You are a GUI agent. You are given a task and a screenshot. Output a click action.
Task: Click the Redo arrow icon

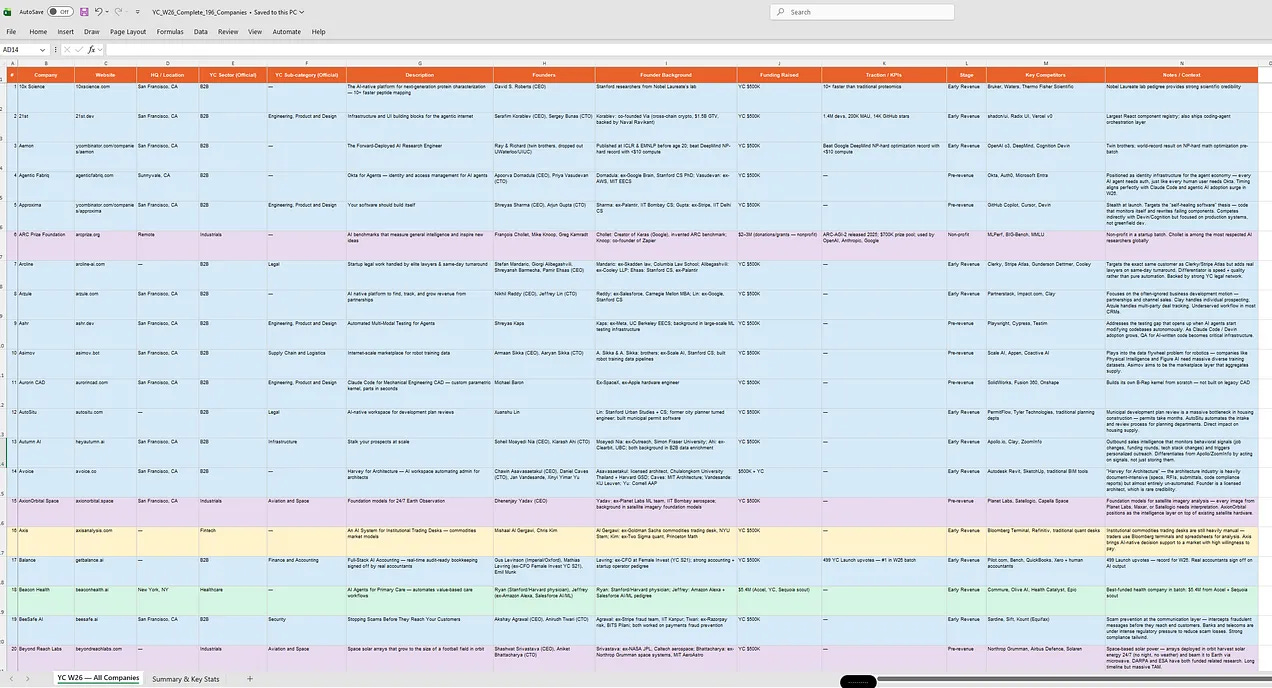(119, 12)
